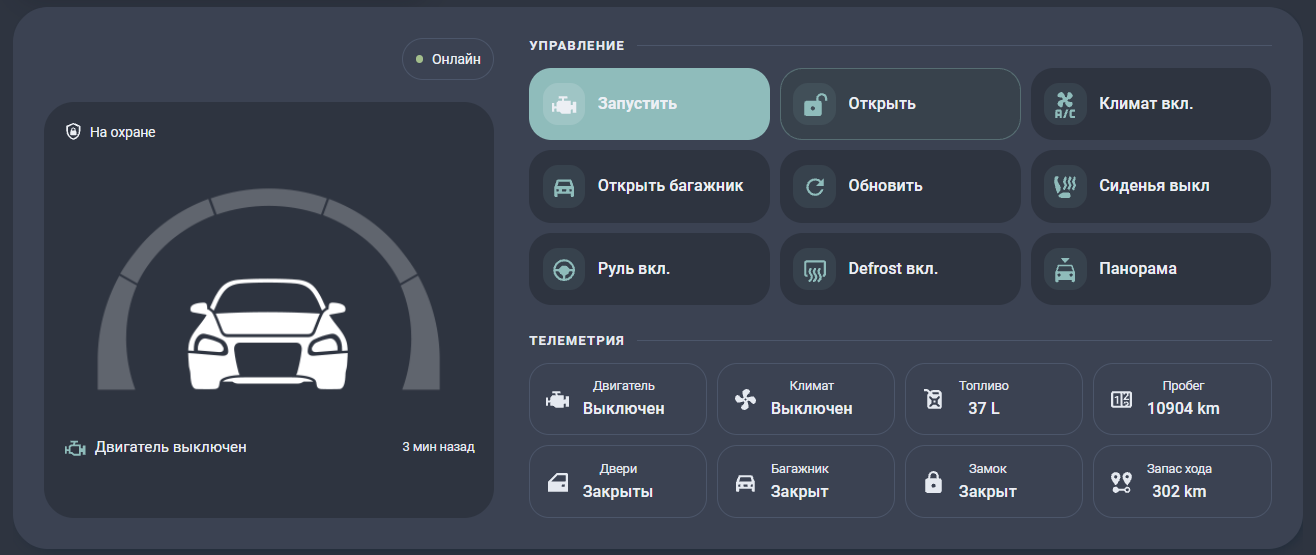Click the car icon on Открыть багажник
Viewport: 1316px width, 555px height.
click(x=564, y=186)
